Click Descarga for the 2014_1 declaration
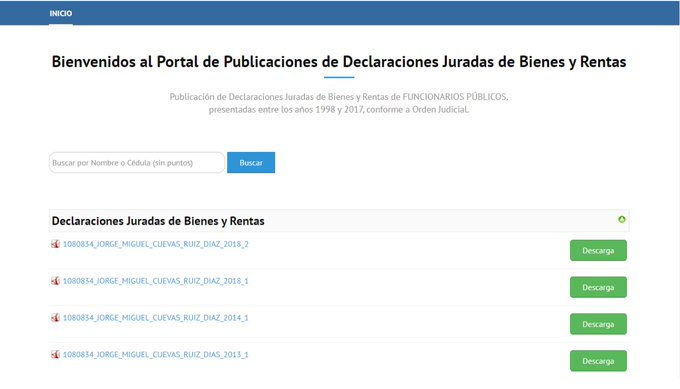680x389 pixels. tap(598, 324)
